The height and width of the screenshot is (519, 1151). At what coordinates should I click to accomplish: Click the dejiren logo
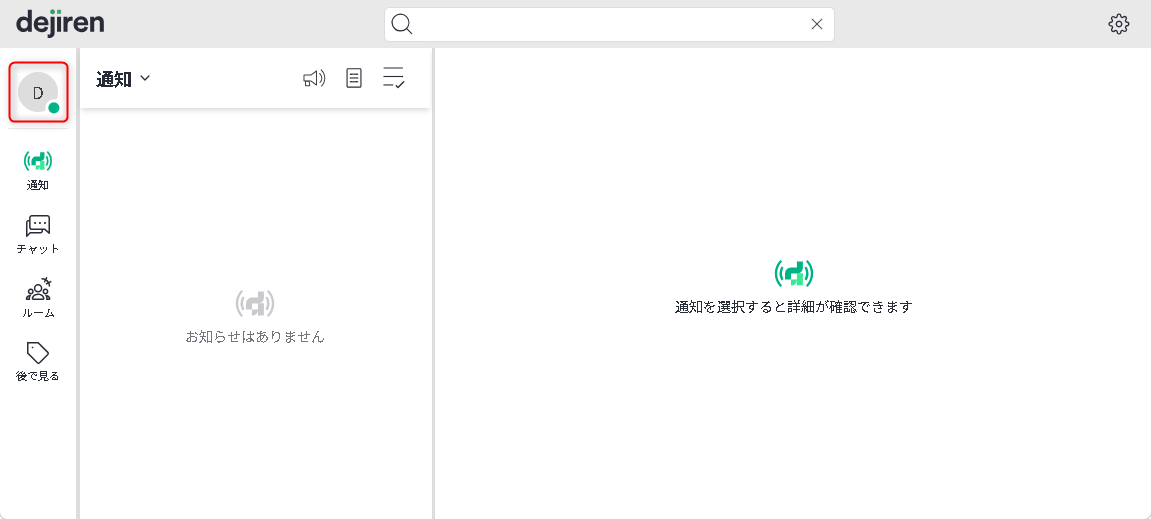point(60,22)
